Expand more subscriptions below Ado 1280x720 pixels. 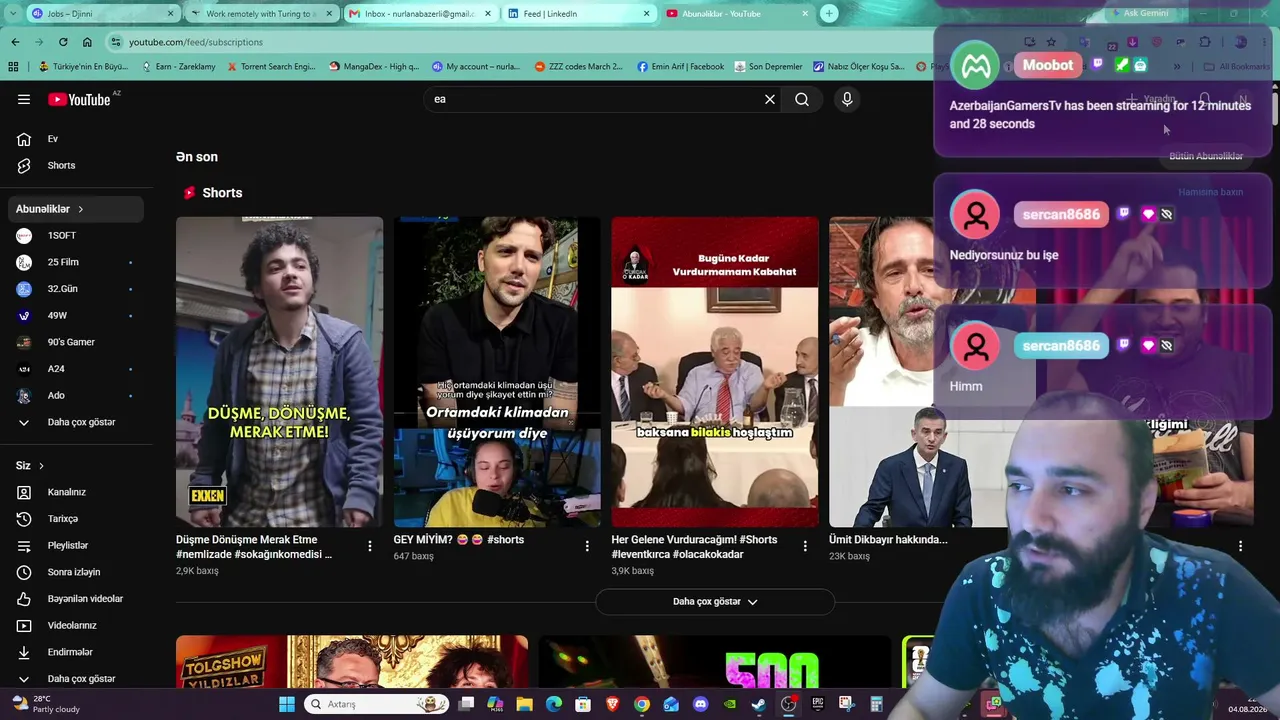76,422
